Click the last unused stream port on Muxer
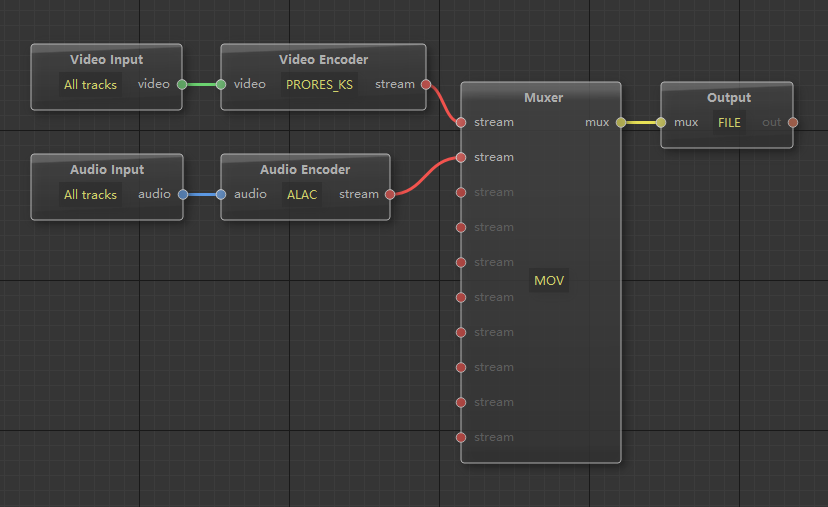828x507 pixels. tap(461, 438)
